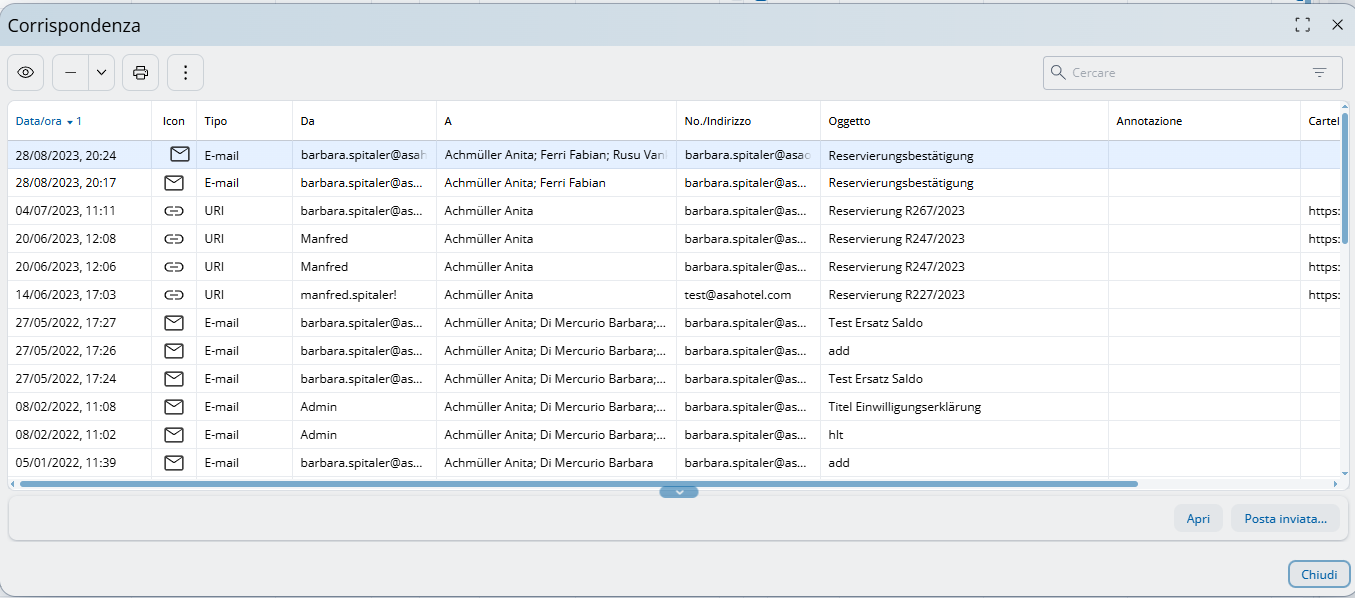
Task: Click the eye preview icon in toolbar
Action: coord(26,72)
